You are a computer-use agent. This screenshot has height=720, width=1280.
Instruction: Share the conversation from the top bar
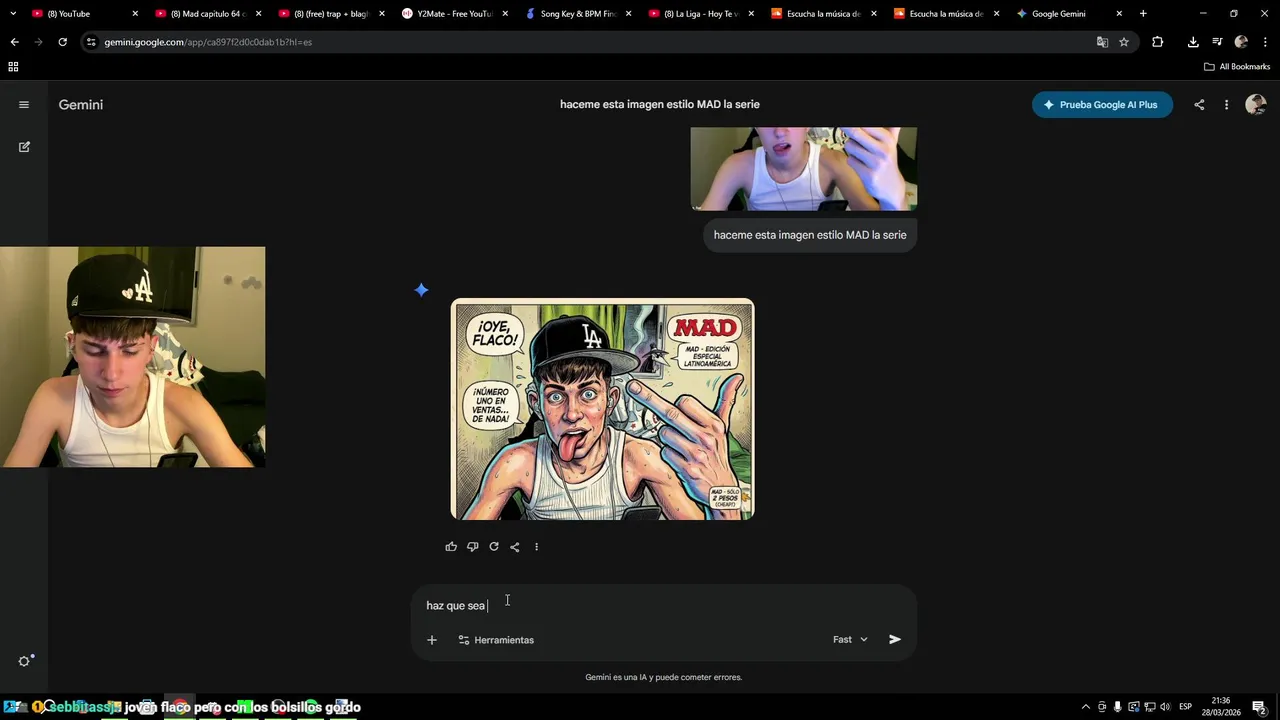[x=1199, y=105]
